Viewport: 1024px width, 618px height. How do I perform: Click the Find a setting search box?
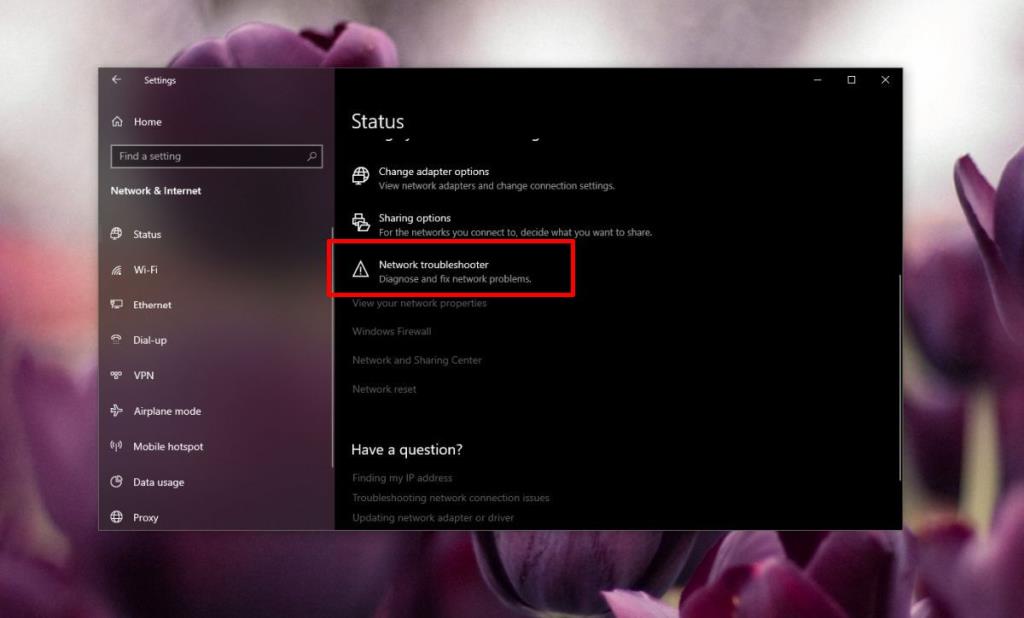pyautogui.click(x=216, y=156)
